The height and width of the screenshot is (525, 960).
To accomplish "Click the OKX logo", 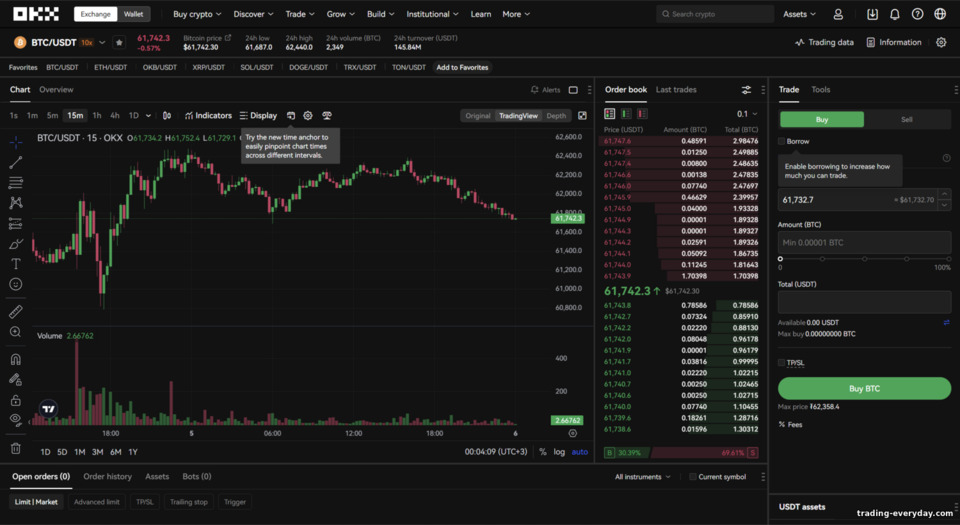I will (x=36, y=13).
